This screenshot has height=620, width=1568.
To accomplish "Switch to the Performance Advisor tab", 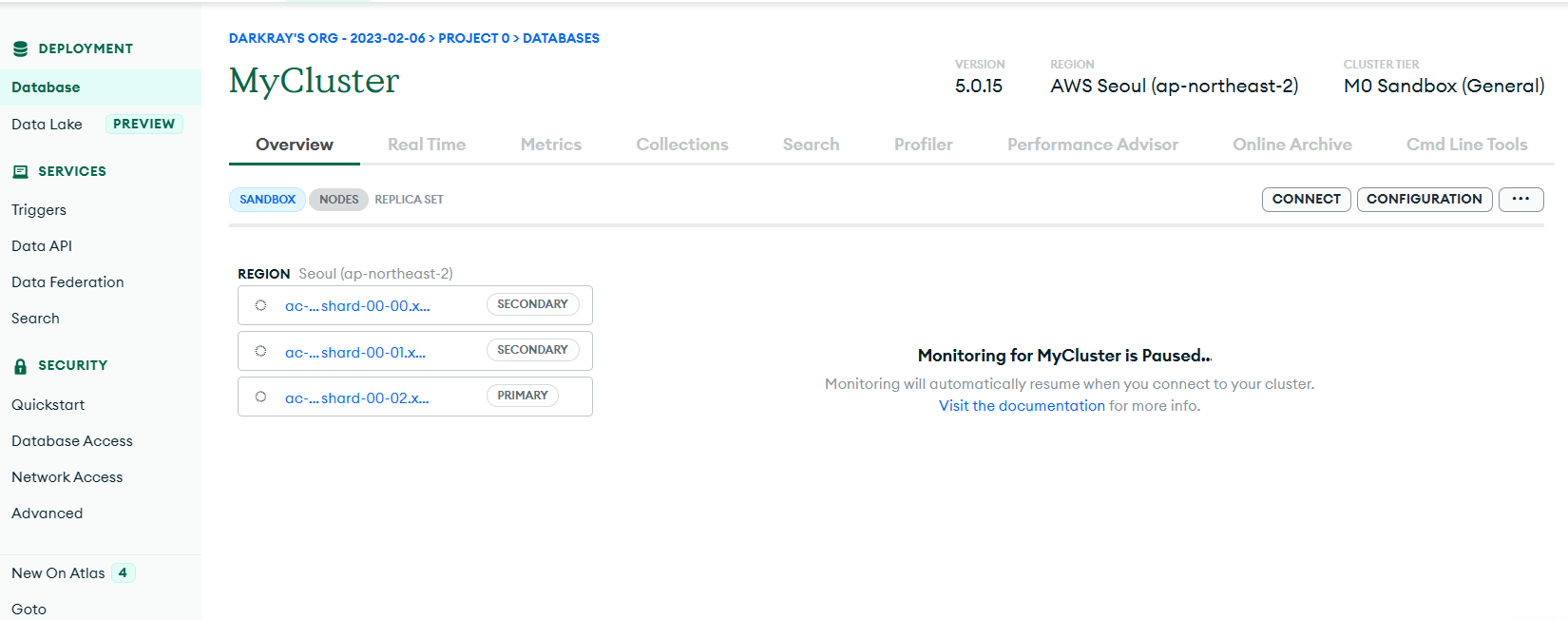I will [1093, 145].
